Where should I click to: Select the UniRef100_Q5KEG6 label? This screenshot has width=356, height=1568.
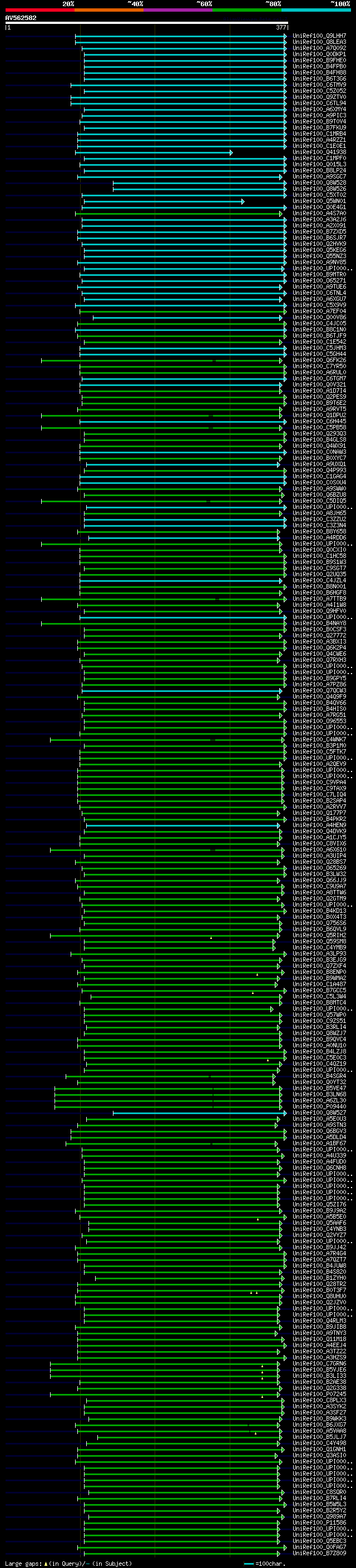(319, 250)
